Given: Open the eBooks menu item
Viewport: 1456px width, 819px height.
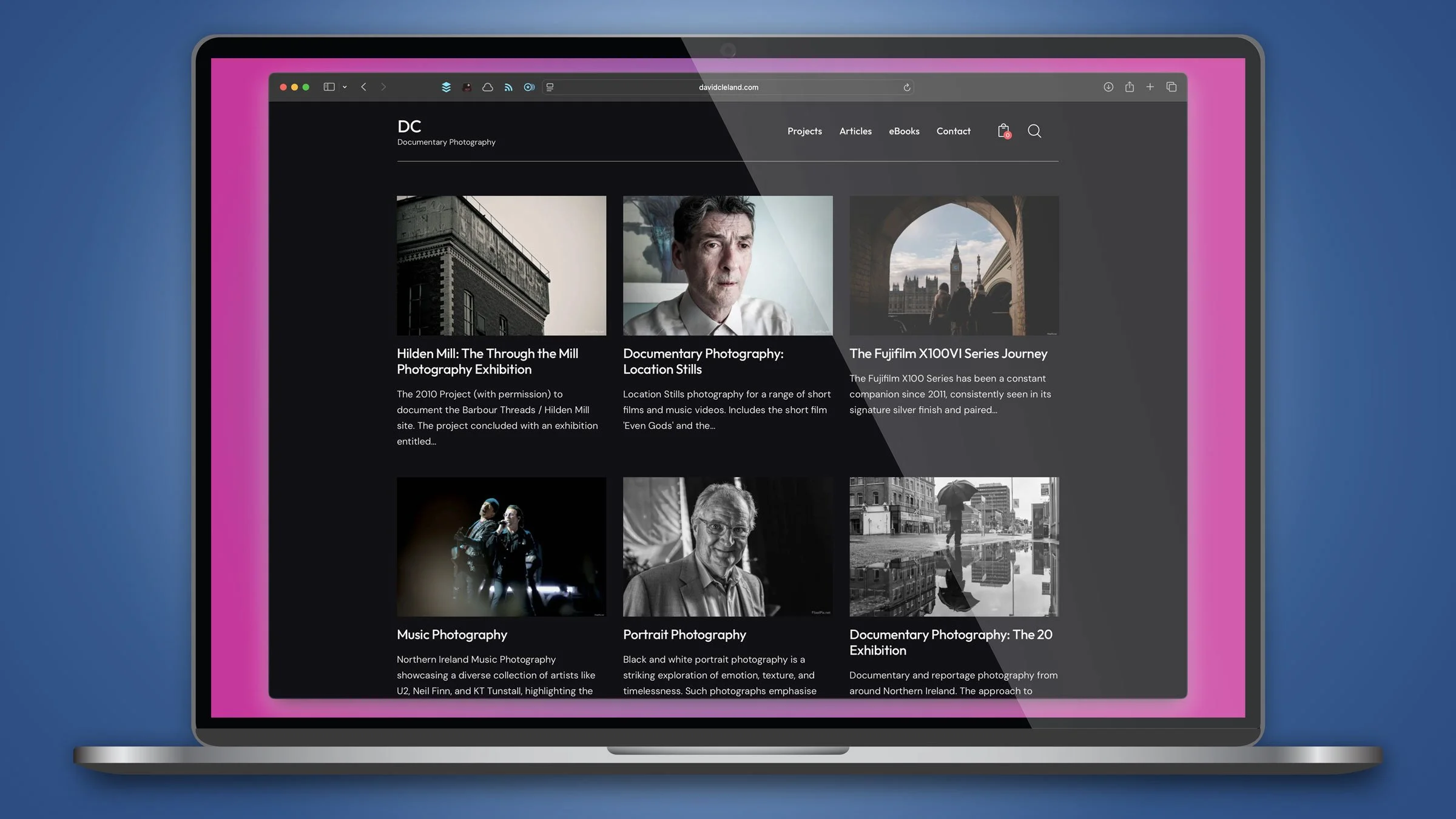Looking at the screenshot, I should 904,131.
